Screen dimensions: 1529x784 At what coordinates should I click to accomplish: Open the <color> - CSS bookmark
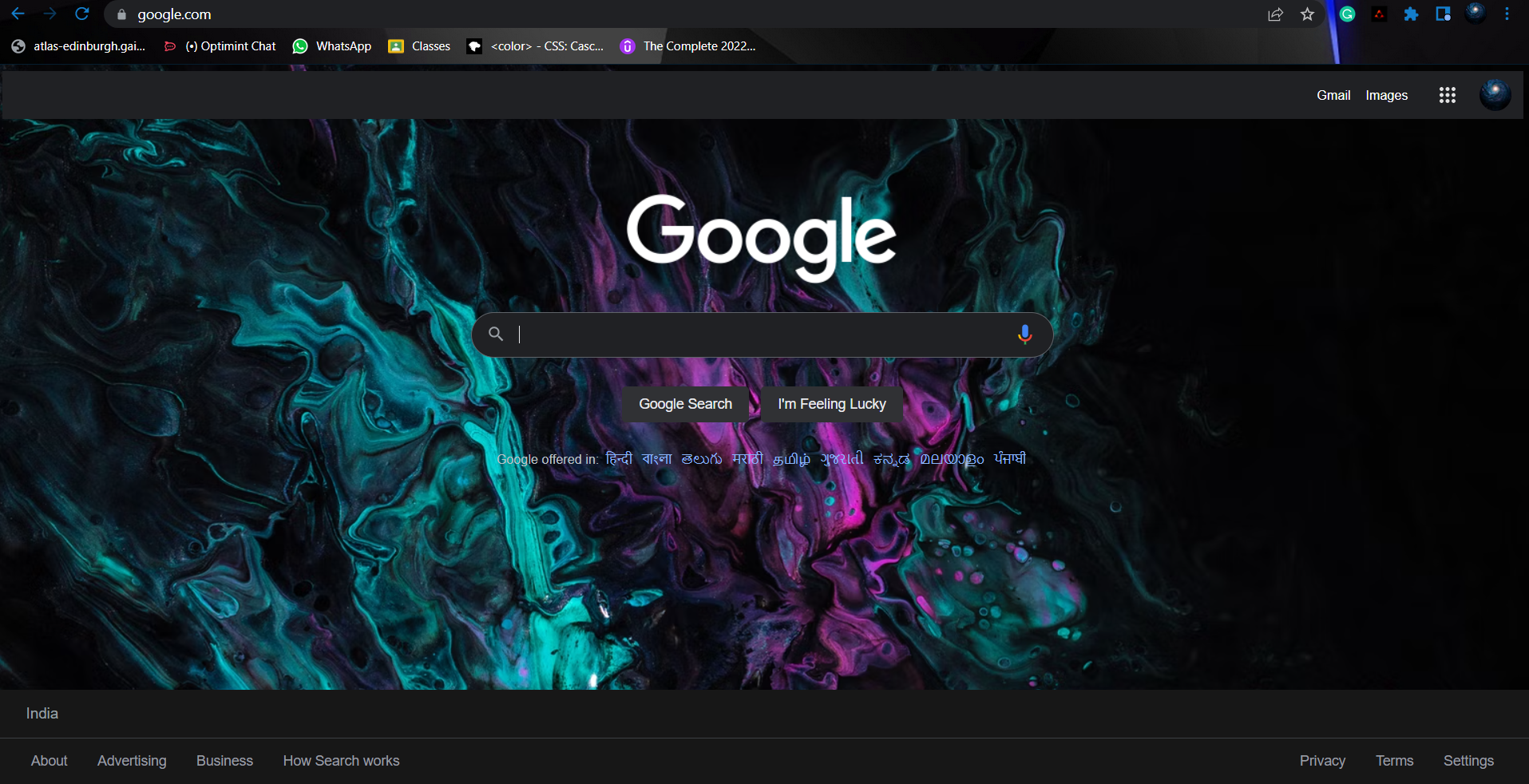(x=535, y=46)
